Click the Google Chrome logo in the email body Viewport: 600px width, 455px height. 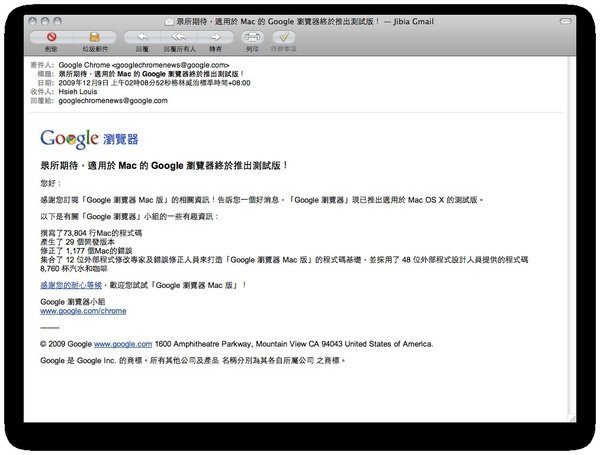point(89,139)
